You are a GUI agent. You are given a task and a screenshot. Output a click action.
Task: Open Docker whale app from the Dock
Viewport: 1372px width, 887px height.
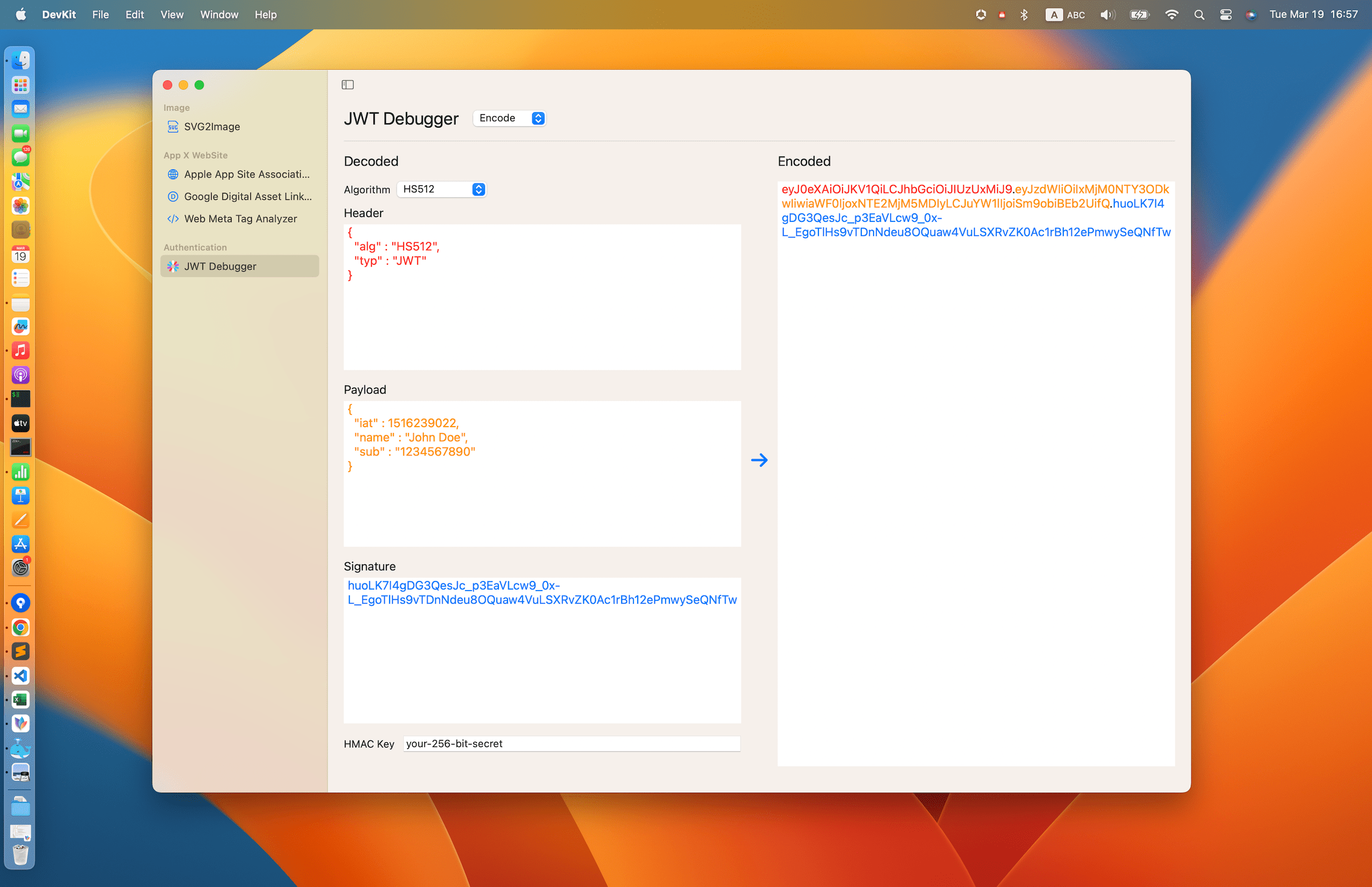tap(21, 748)
